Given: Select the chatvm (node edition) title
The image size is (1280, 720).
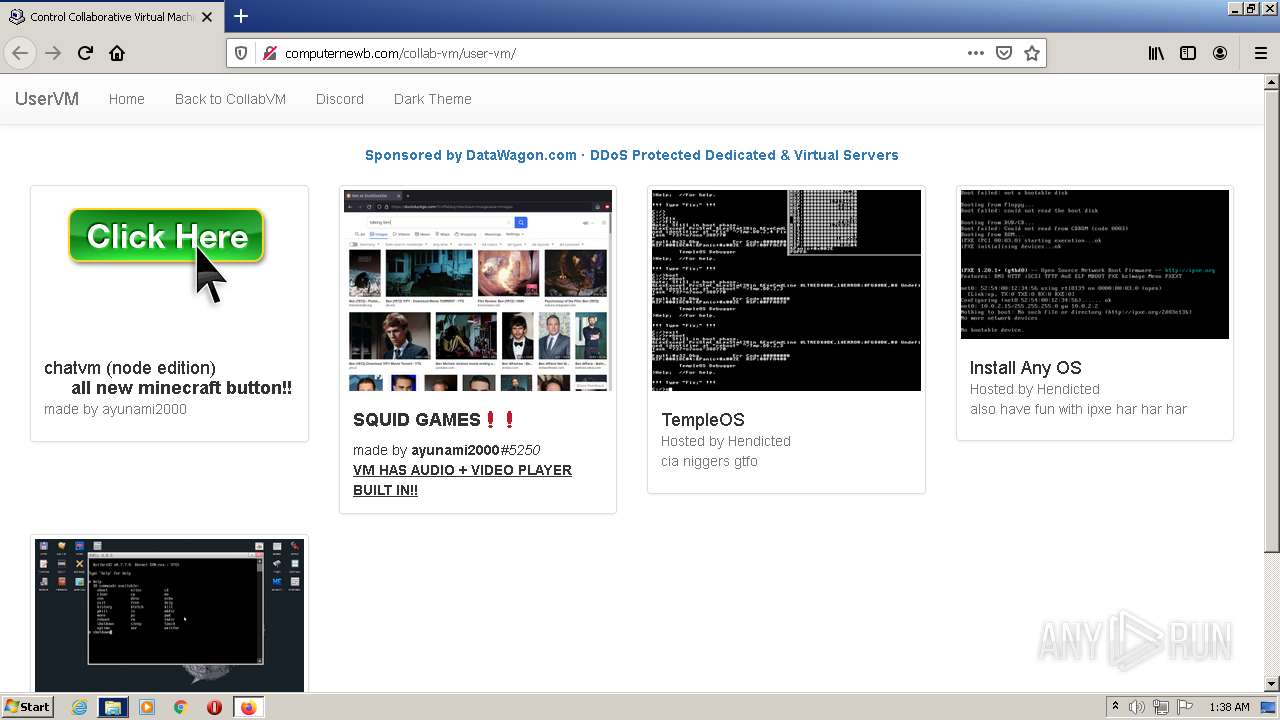Looking at the screenshot, I should coord(130,368).
